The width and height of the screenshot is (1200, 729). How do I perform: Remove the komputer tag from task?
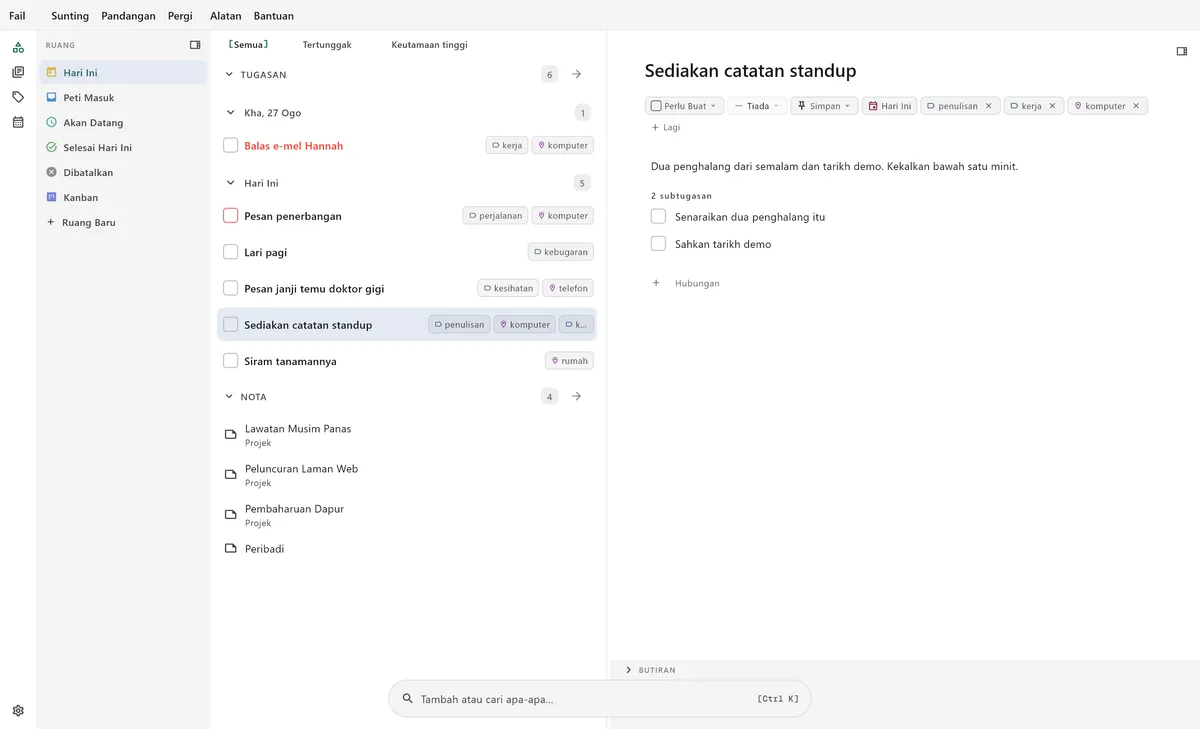pos(1136,106)
